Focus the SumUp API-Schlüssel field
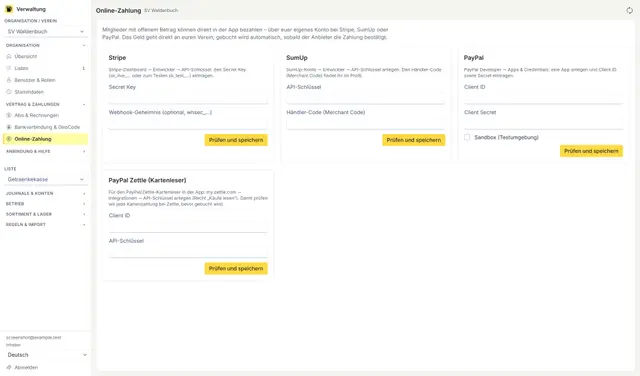Image resolution: width=640 pixels, height=376 pixels. [366, 98]
